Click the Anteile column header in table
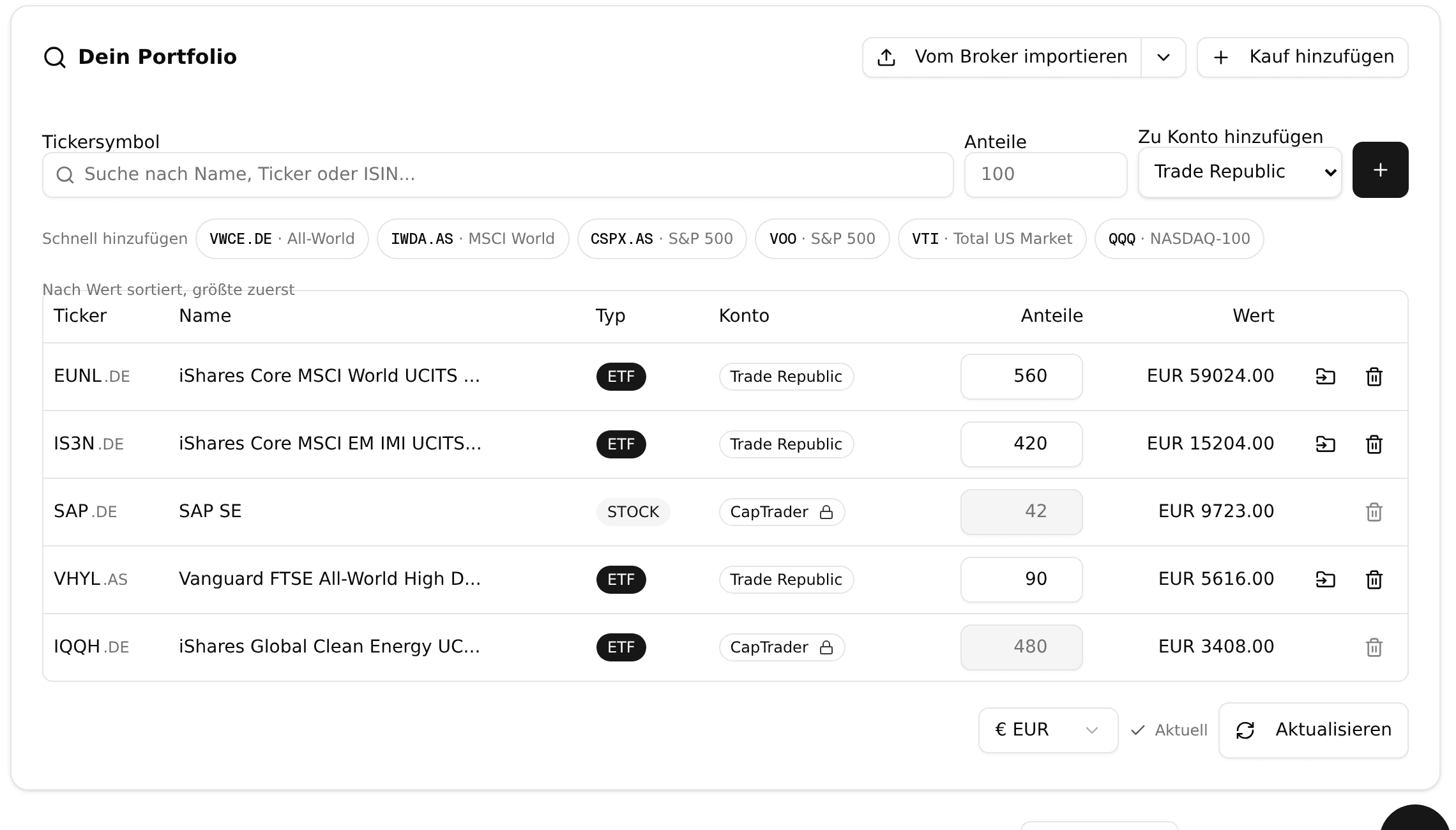Screen dimensions: 1456x830 [1052, 316]
